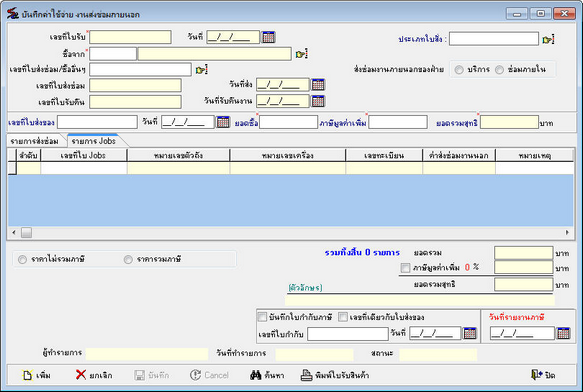The image size is (583, 392).
Task: Open calendar next to receipt date field
Action: coord(268,37)
